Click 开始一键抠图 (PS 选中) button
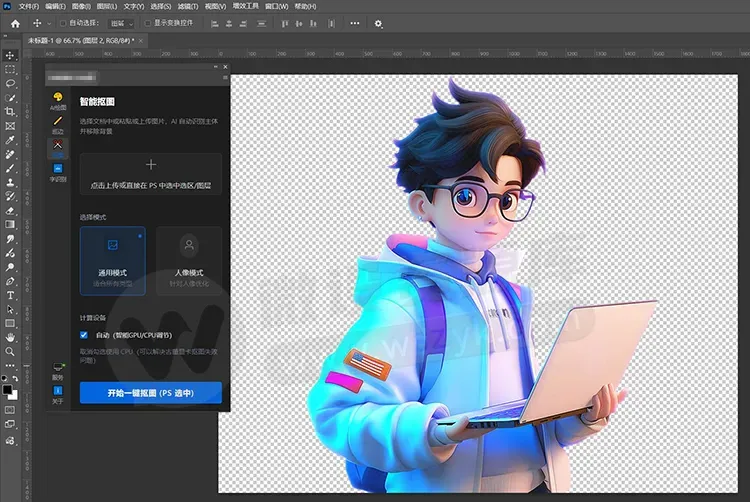The height and width of the screenshot is (502, 750). [x=151, y=393]
